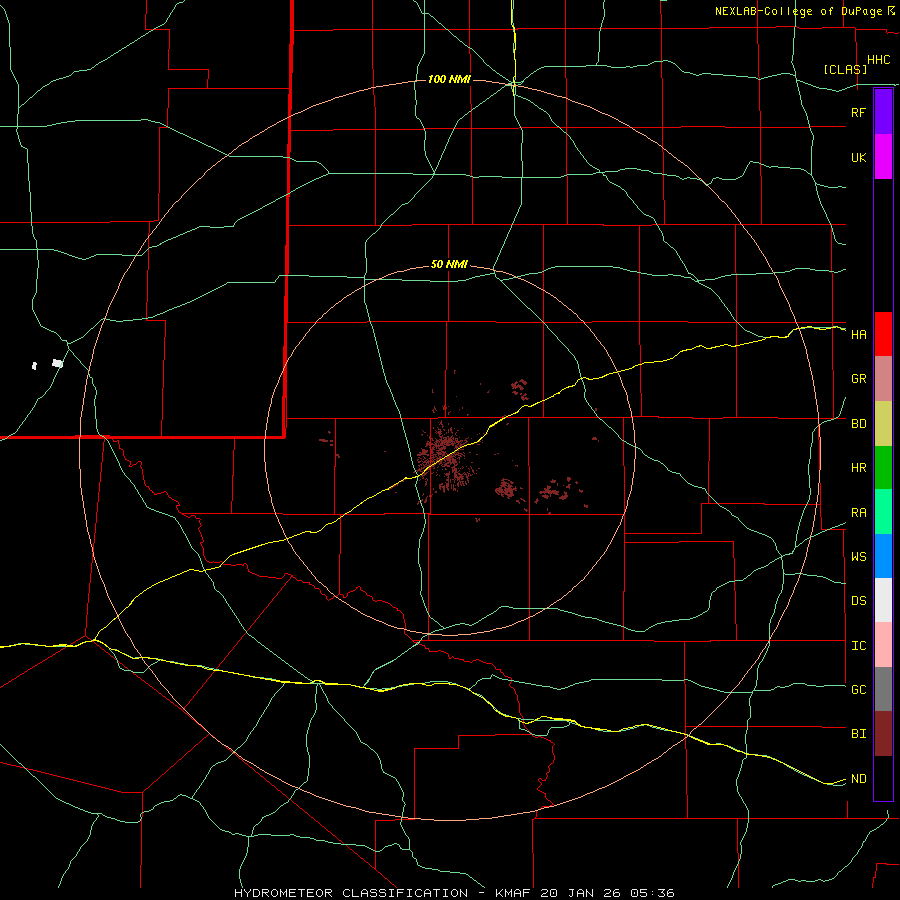Click the "WS" legend label
The image size is (900, 900).
point(858,557)
